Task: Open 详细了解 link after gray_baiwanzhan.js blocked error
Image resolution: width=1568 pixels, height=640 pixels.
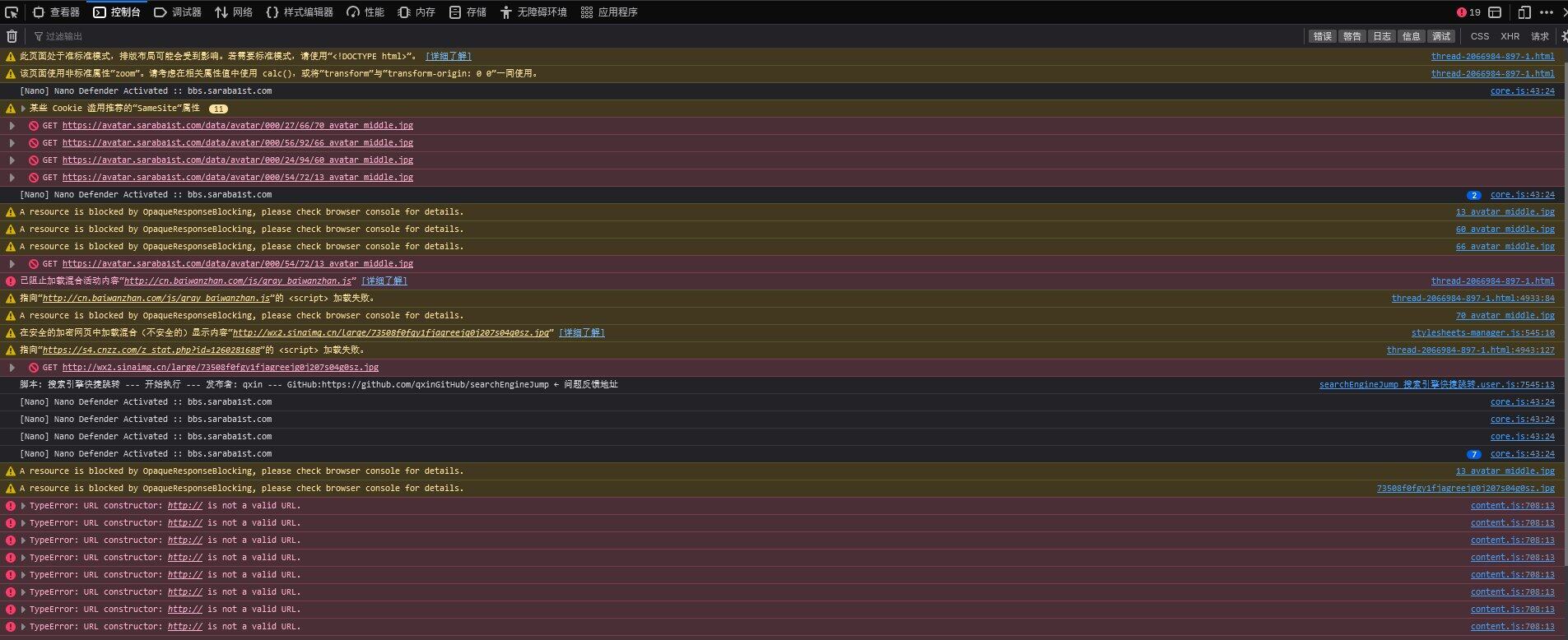Action: point(384,281)
